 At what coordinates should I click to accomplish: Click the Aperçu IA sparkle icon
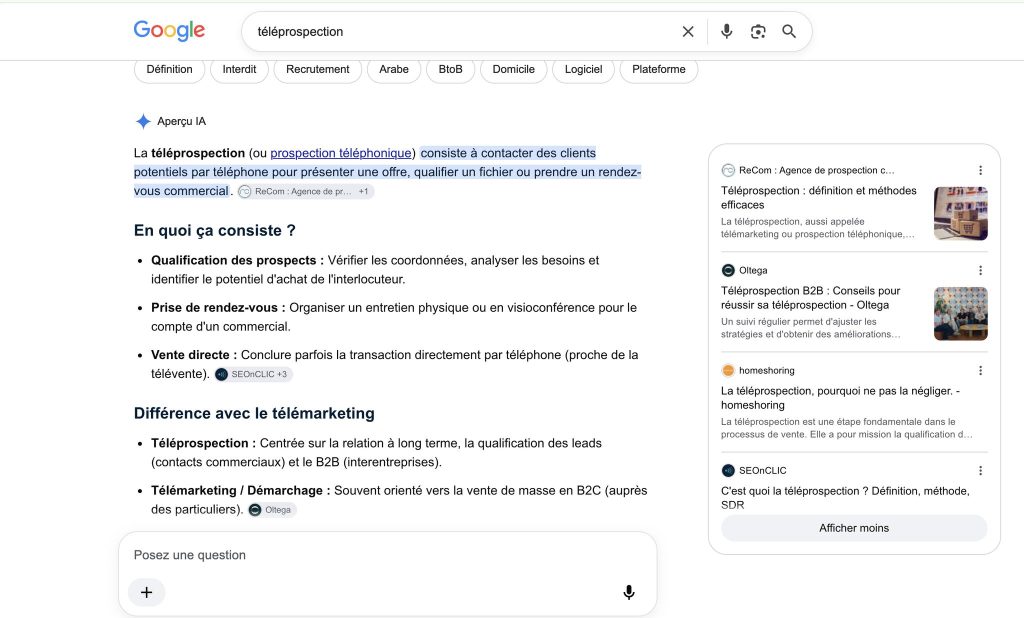143,121
